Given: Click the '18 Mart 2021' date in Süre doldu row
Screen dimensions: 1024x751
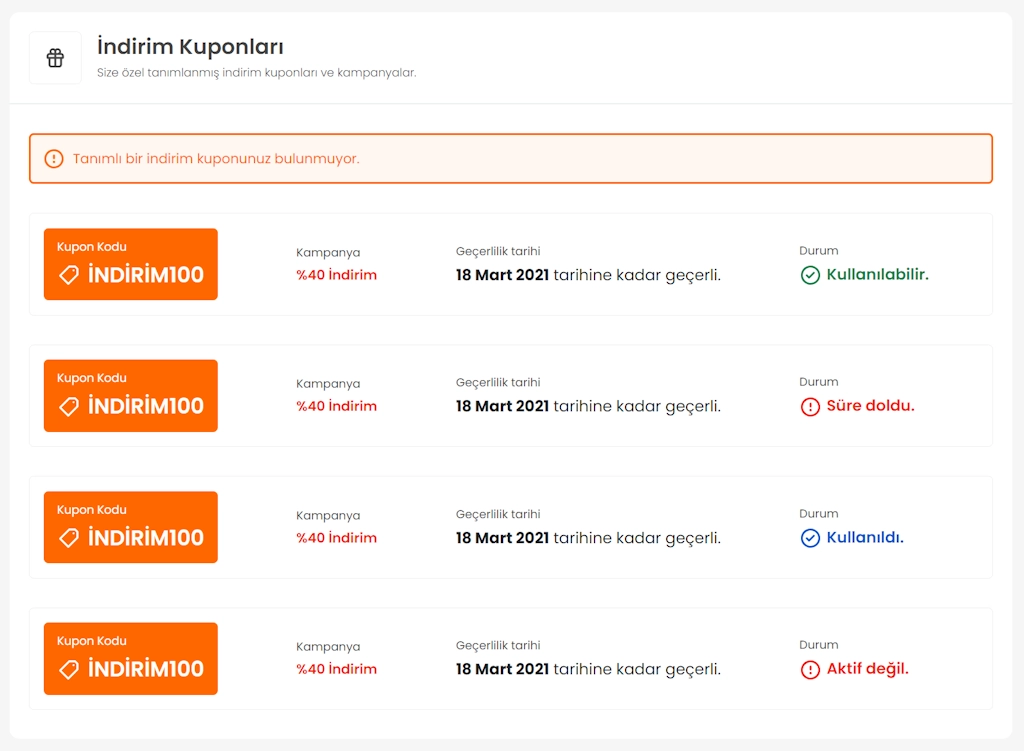Looking at the screenshot, I should point(502,406).
